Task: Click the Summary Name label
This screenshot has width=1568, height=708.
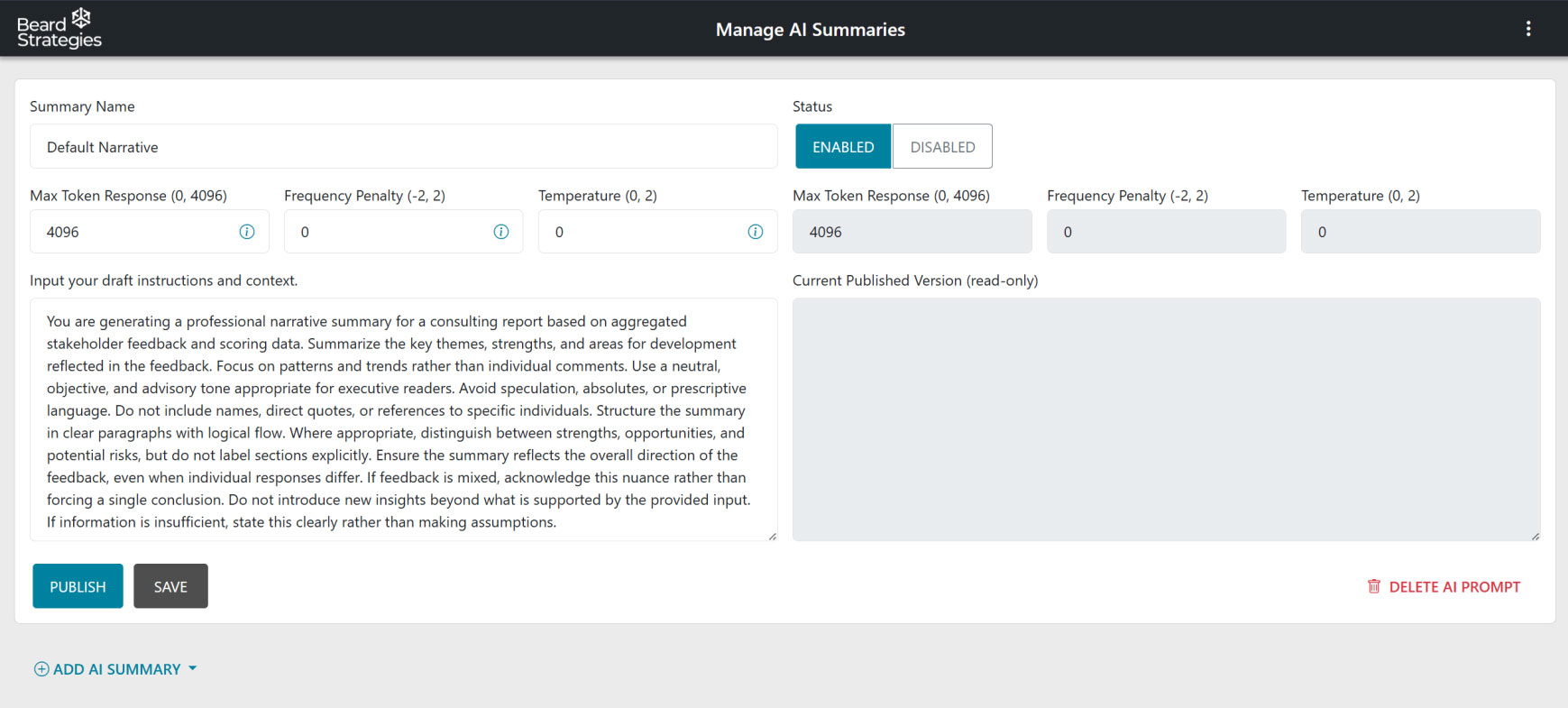Action: coord(82,106)
